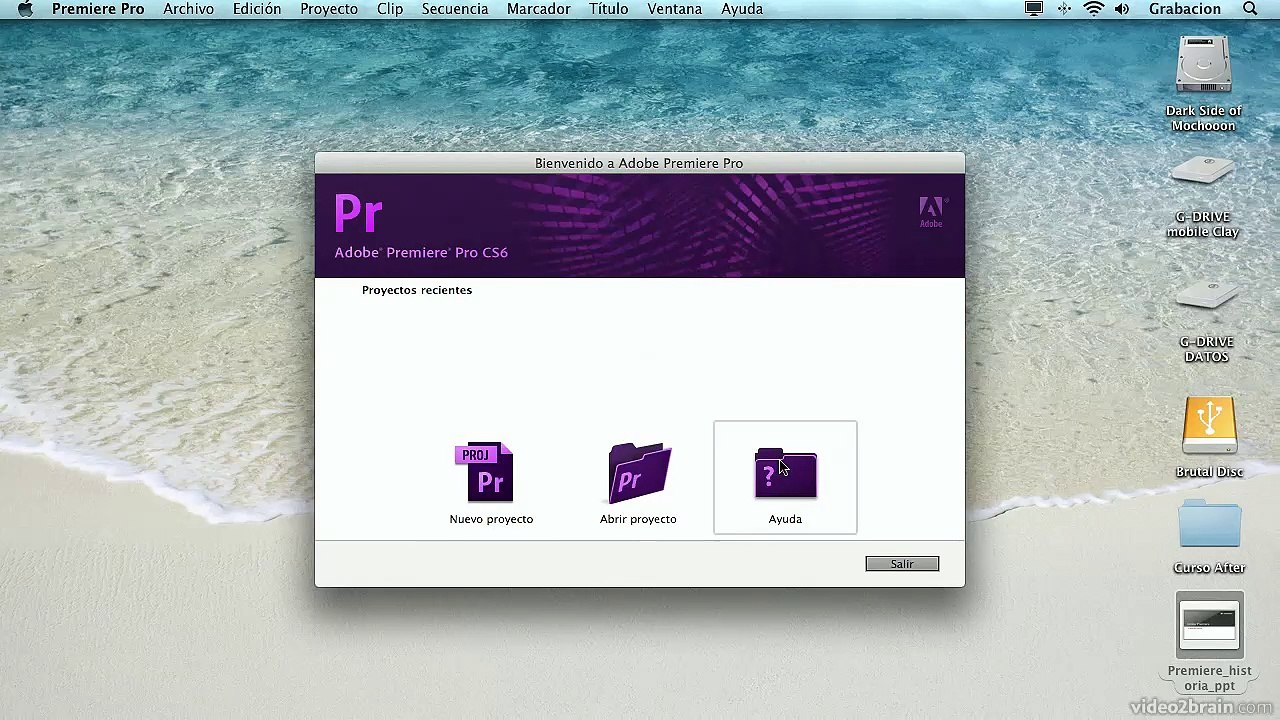Open the Proyecto menu
Screen dimensions: 1280x720
pyautogui.click(x=329, y=9)
